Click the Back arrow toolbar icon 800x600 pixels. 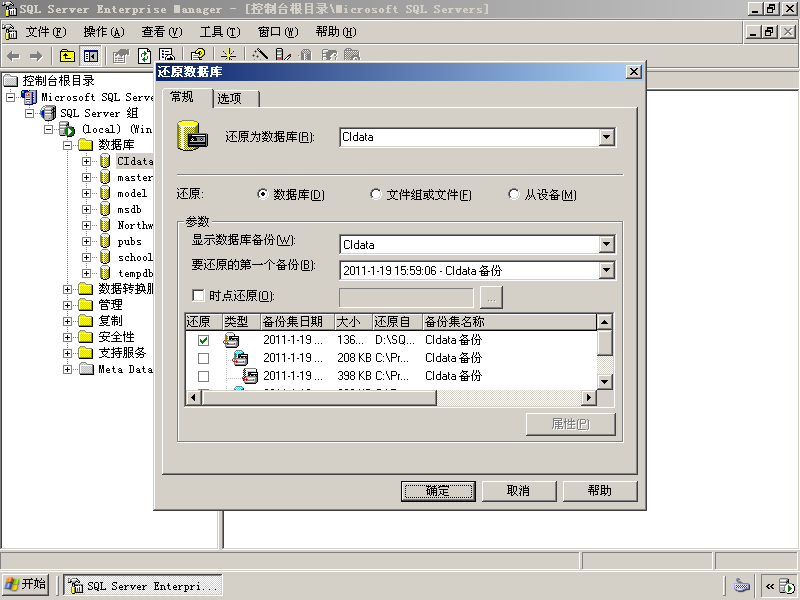click(13, 56)
